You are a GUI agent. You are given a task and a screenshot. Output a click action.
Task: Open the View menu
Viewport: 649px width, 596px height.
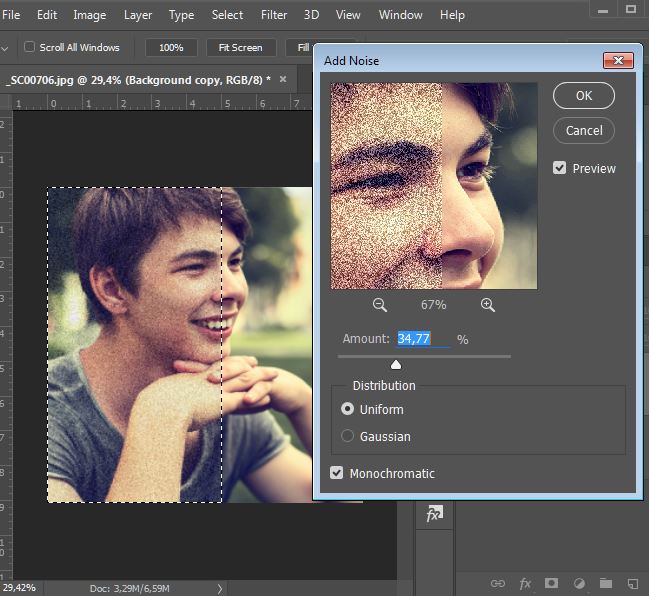(x=348, y=15)
